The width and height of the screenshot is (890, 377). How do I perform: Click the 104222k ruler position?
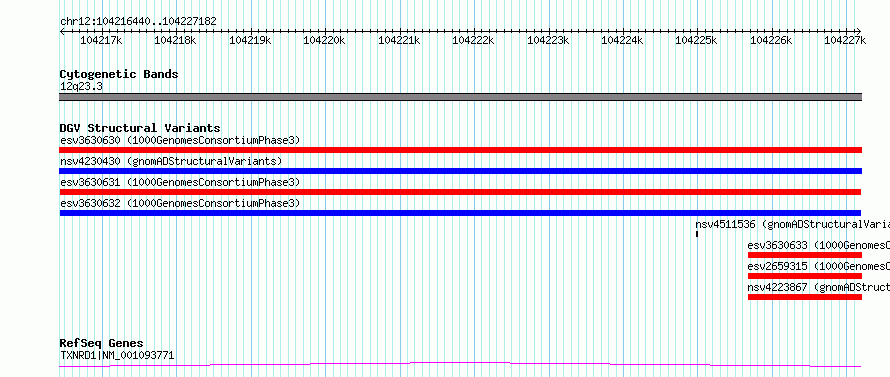(x=473, y=40)
